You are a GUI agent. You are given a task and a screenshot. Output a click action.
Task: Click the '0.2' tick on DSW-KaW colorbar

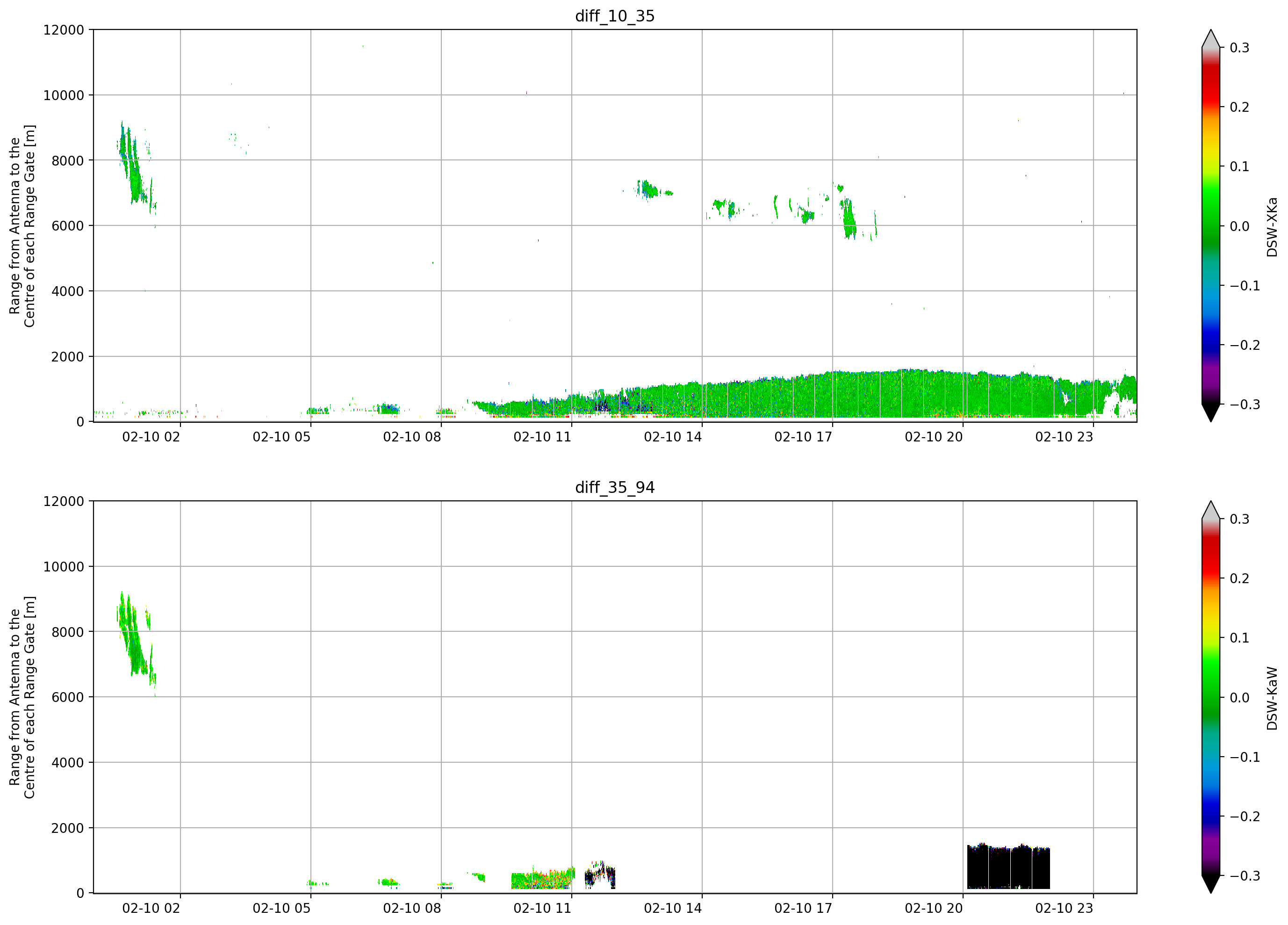click(x=1239, y=579)
